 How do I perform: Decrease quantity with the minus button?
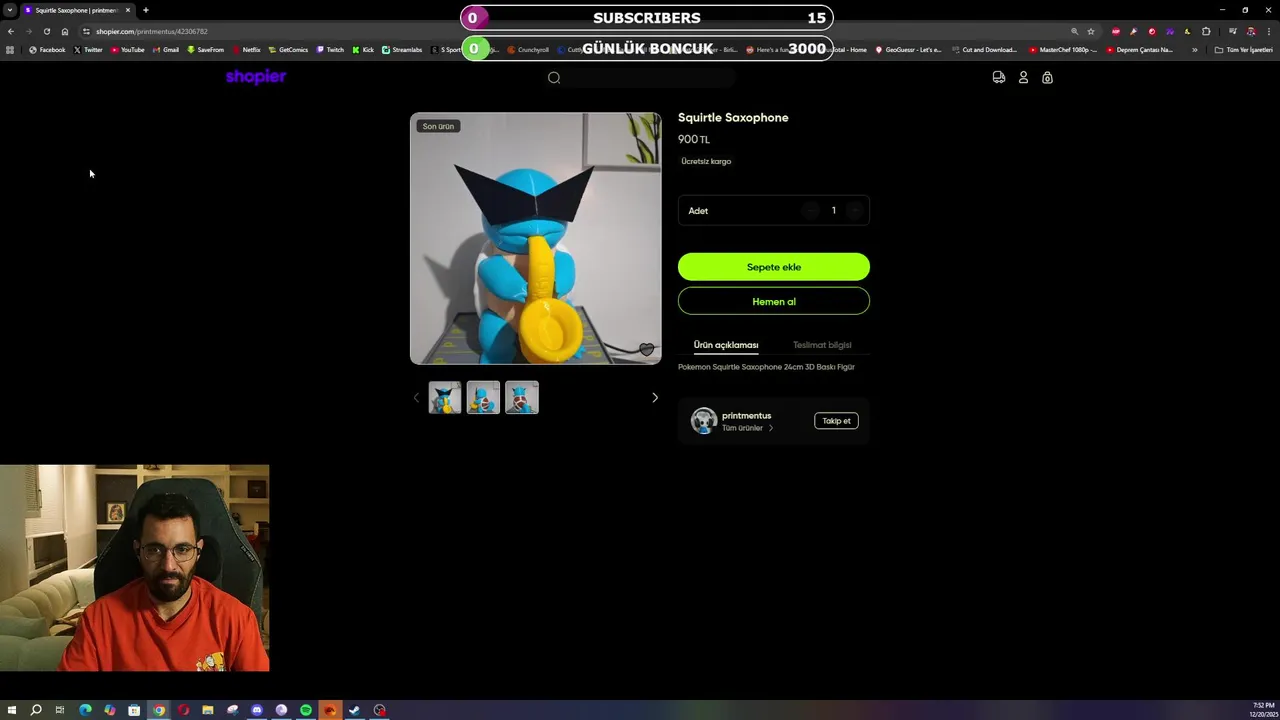(x=811, y=210)
